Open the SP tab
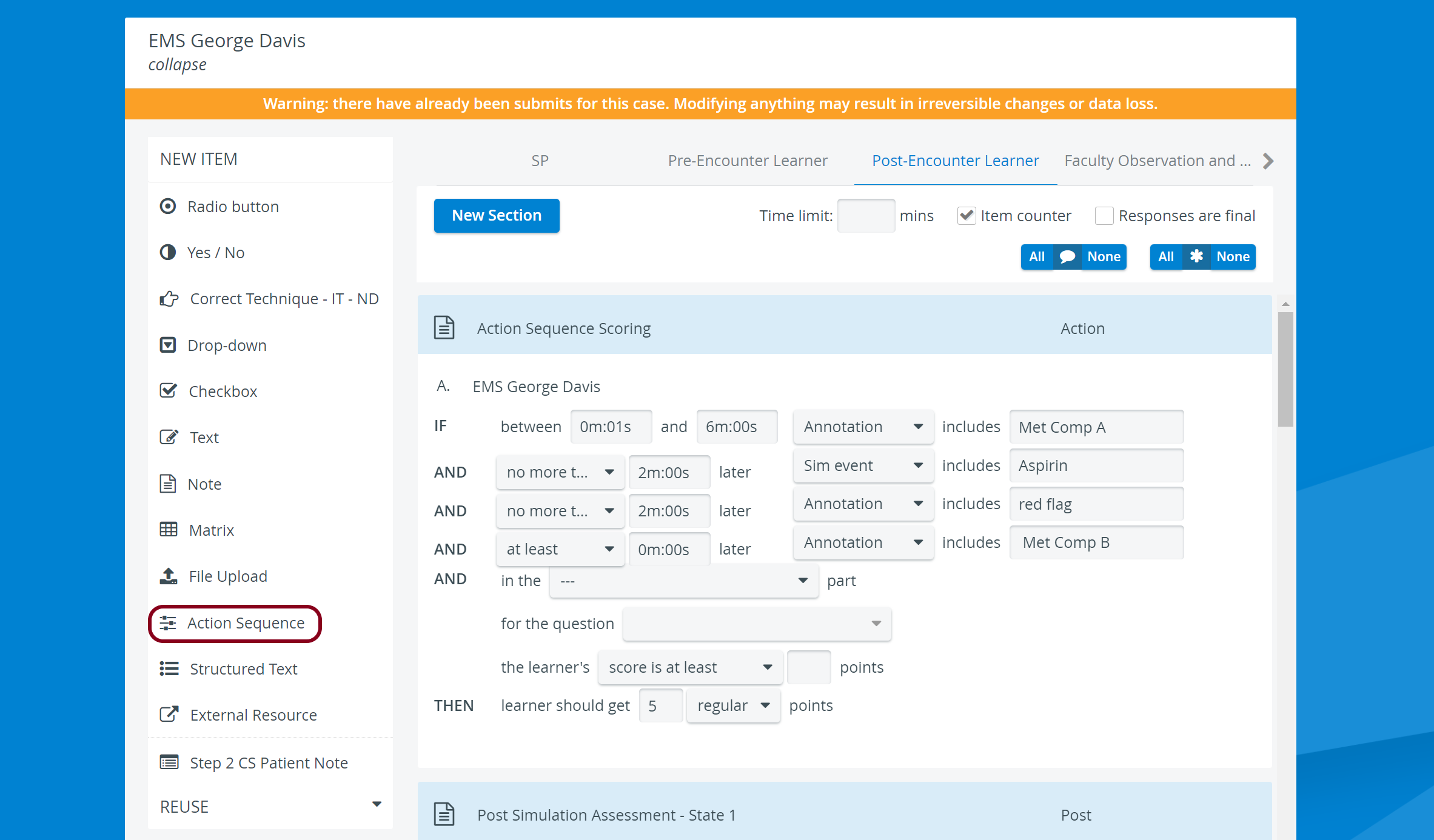The image size is (1434, 840). click(540, 161)
